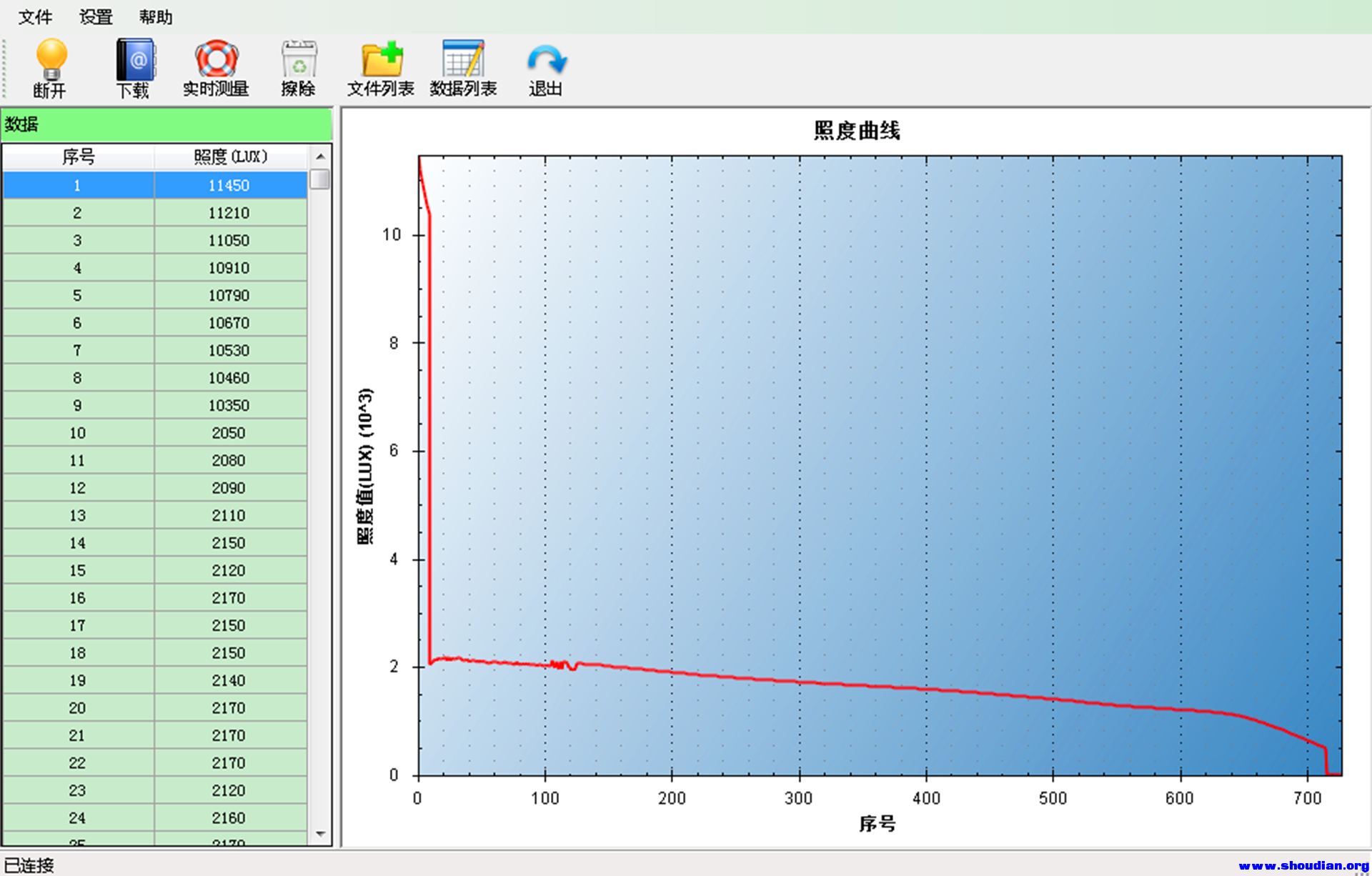Select row with value 11050
The width and height of the screenshot is (1372, 876).
(155, 240)
